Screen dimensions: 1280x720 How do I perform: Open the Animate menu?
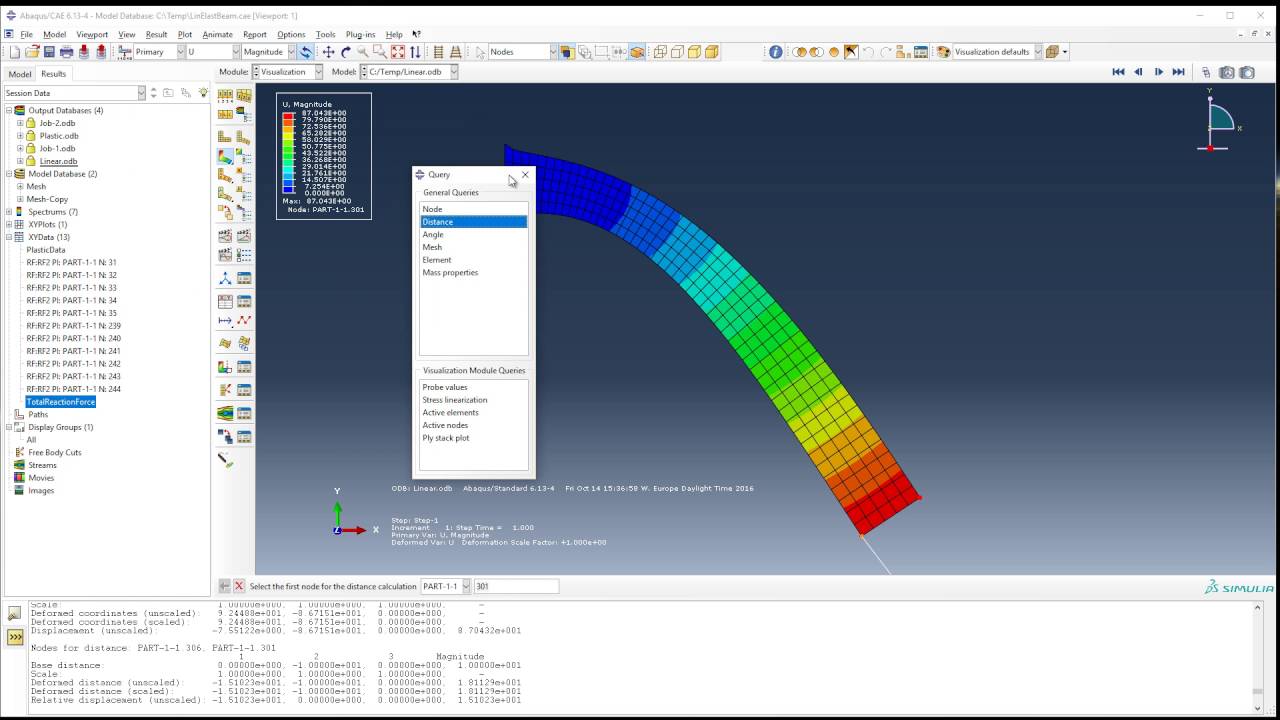click(217, 34)
